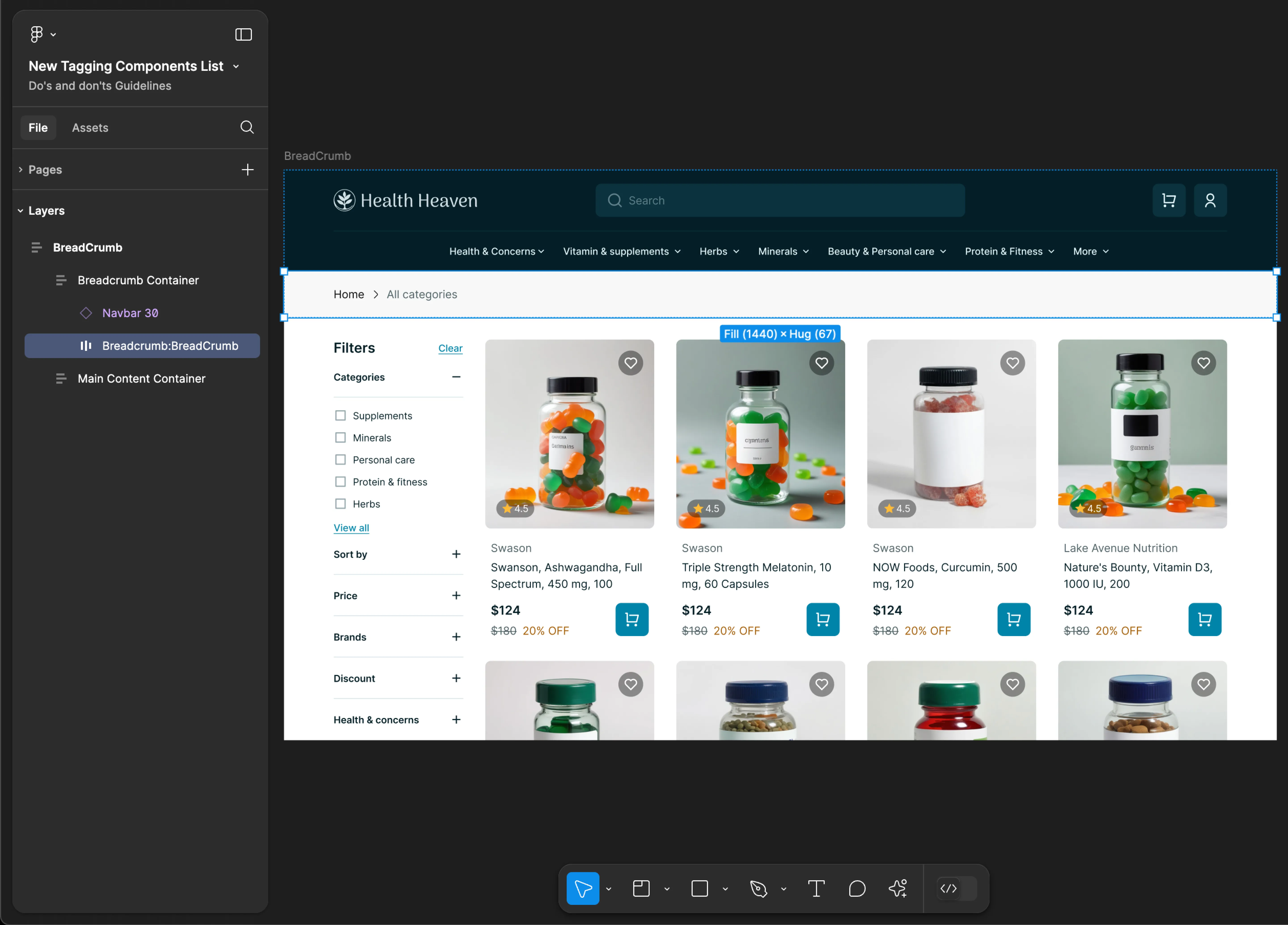Collapse the Categories filter section
The image size is (1288, 925).
[x=456, y=377]
